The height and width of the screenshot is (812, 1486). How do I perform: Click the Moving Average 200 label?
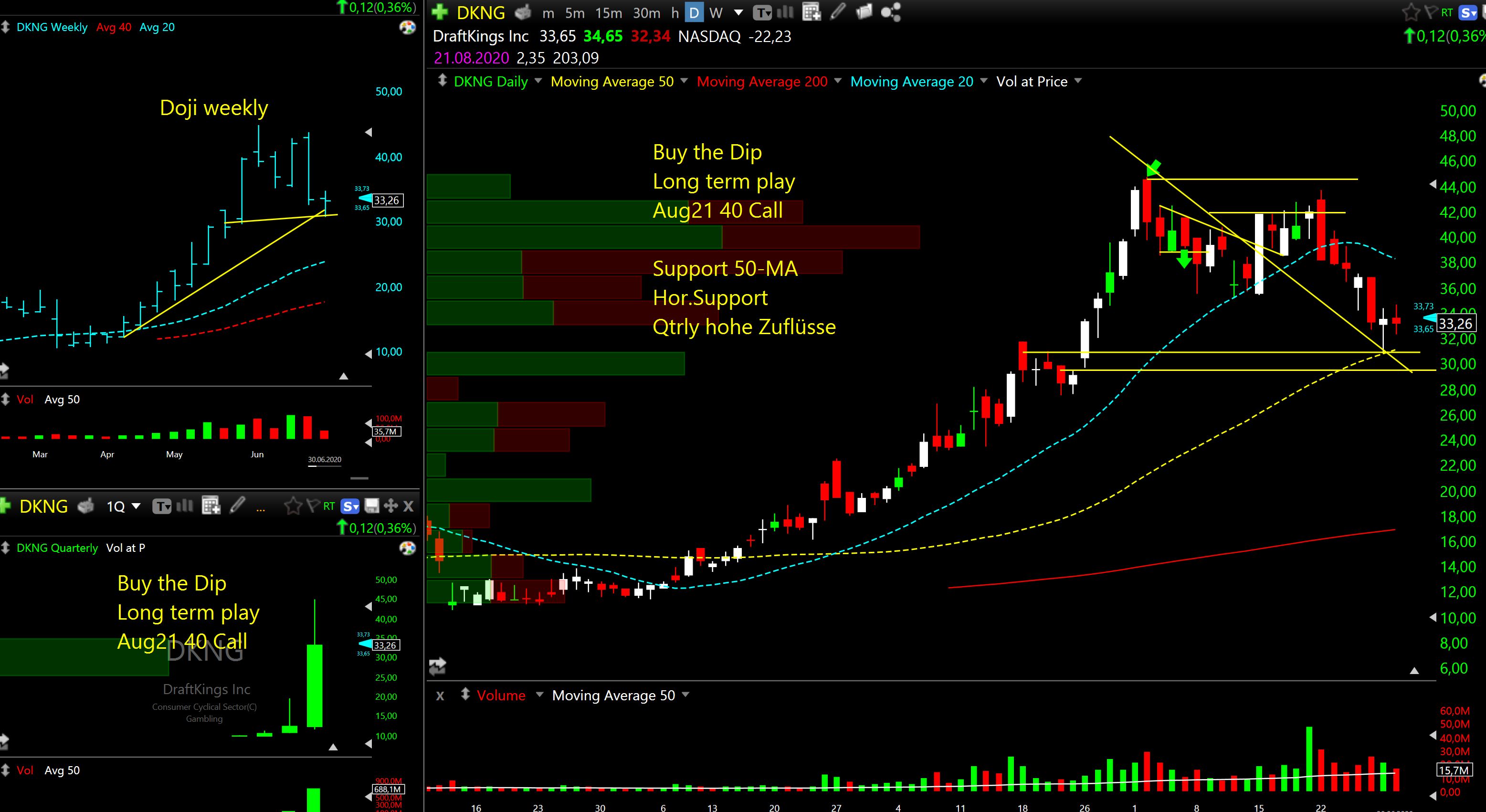coord(762,81)
